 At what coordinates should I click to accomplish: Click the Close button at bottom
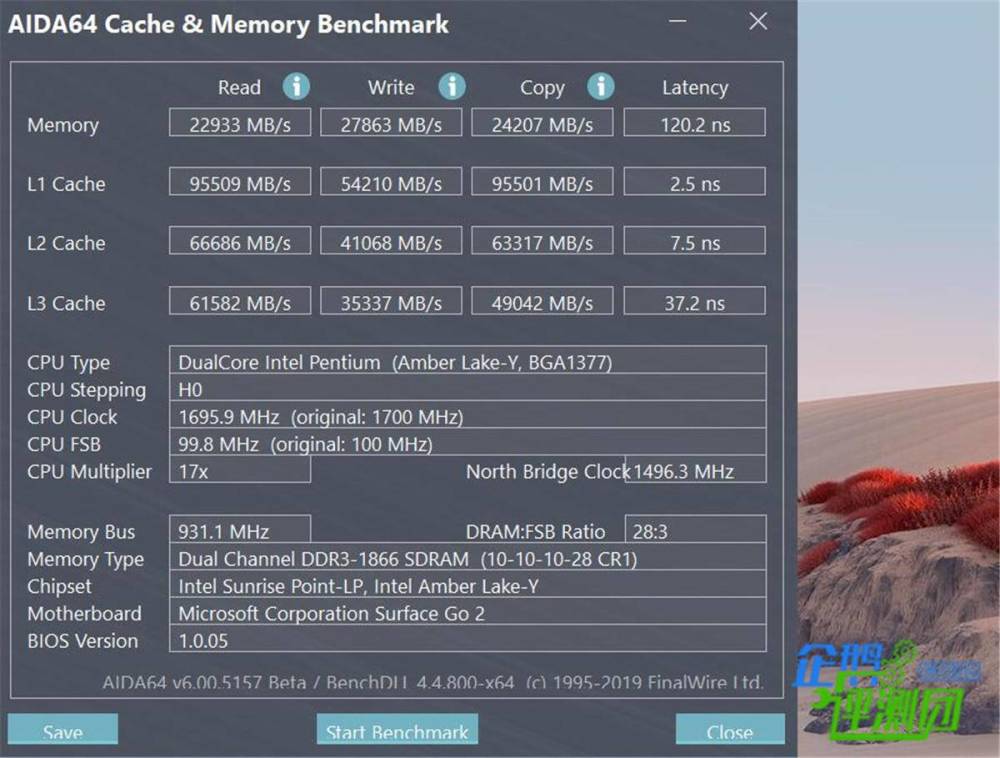[730, 729]
